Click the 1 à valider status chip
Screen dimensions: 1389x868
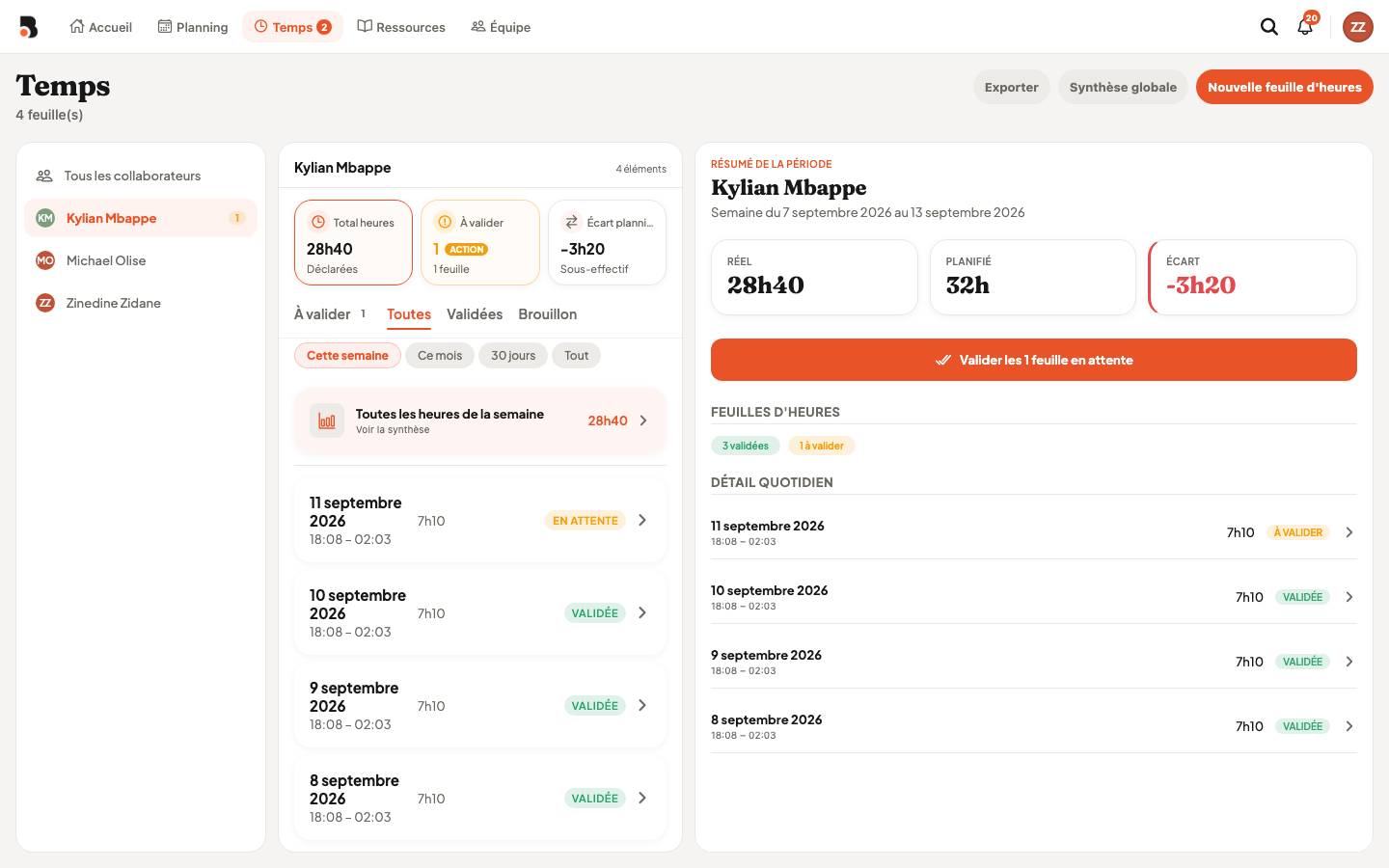(x=822, y=446)
